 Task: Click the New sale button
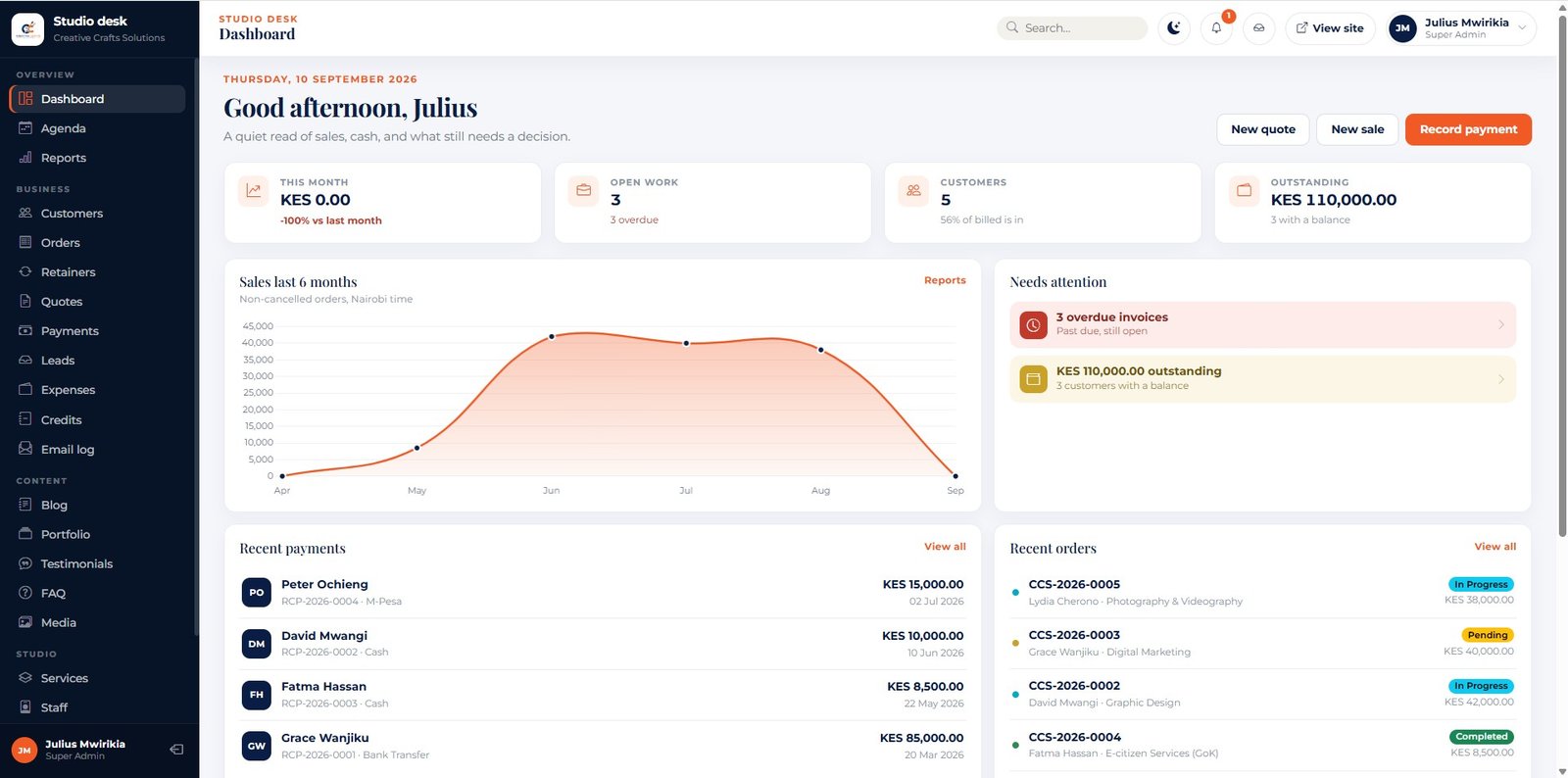tap(1357, 129)
